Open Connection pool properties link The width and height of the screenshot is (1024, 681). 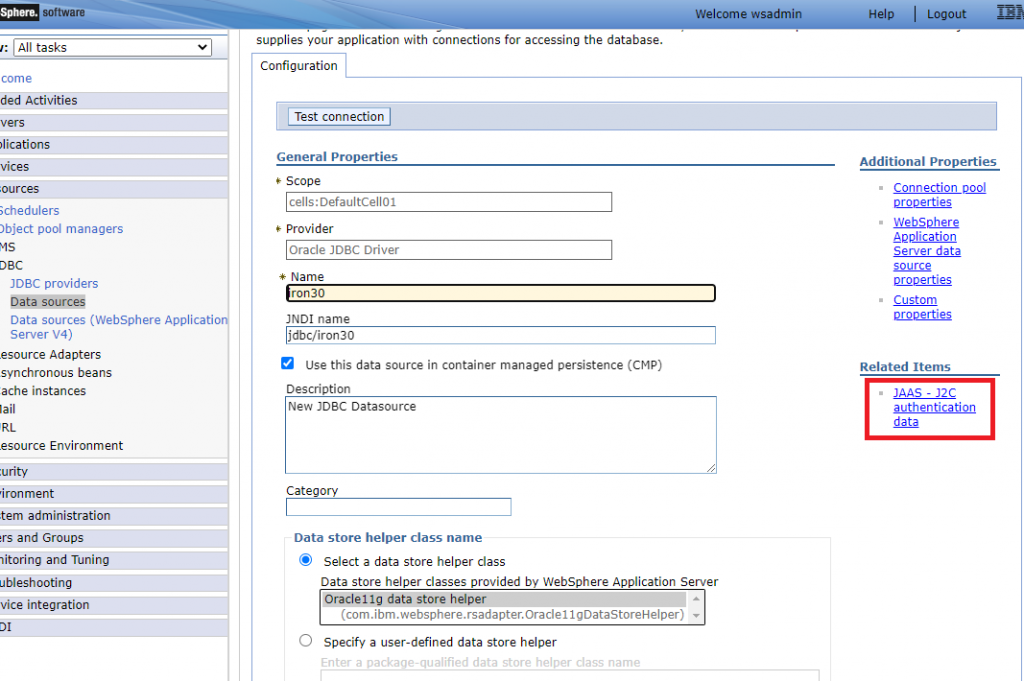[x=939, y=195]
